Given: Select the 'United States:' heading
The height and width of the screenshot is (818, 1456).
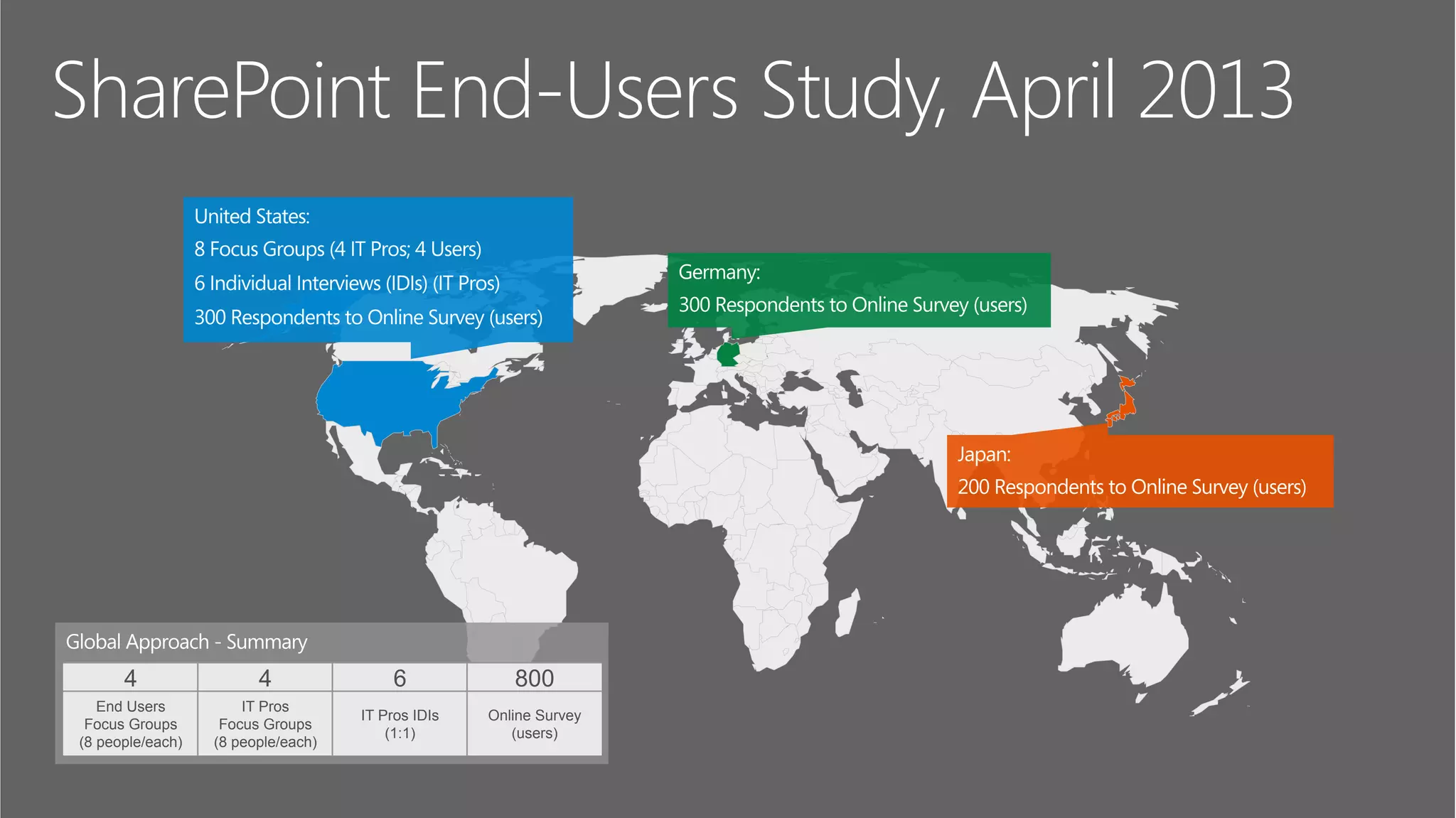Looking at the screenshot, I should coord(252,217).
